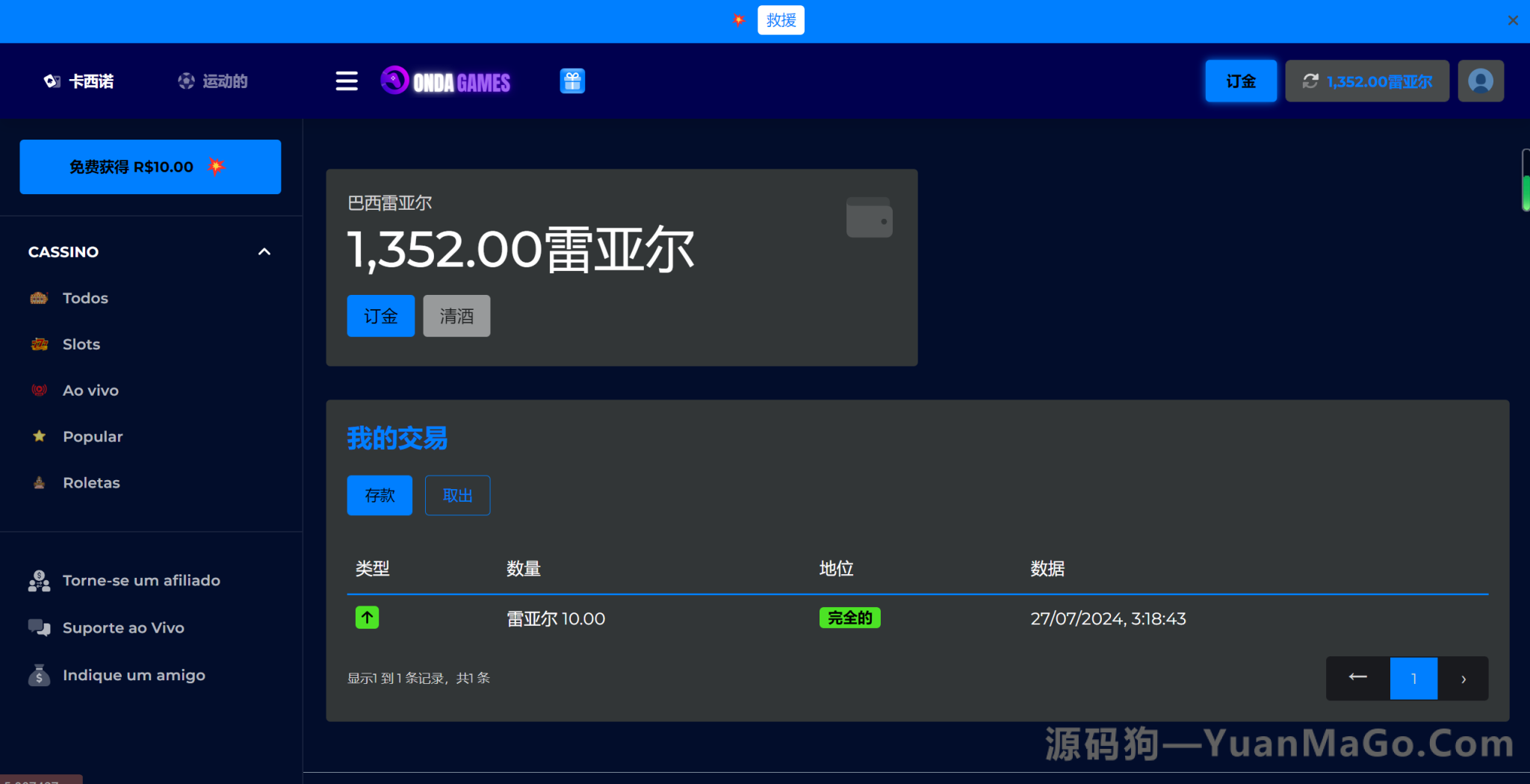1530x784 pixels.
Task: Claim the 免费获得 R$10.00 bonus button
Action: 149,167
